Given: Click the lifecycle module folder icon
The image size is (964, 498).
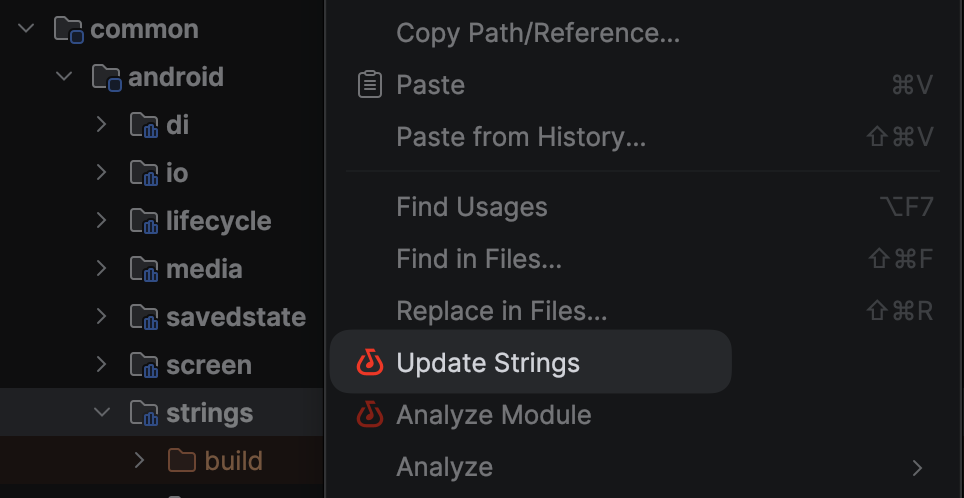Looking at the screenshot, I should 145,221.
